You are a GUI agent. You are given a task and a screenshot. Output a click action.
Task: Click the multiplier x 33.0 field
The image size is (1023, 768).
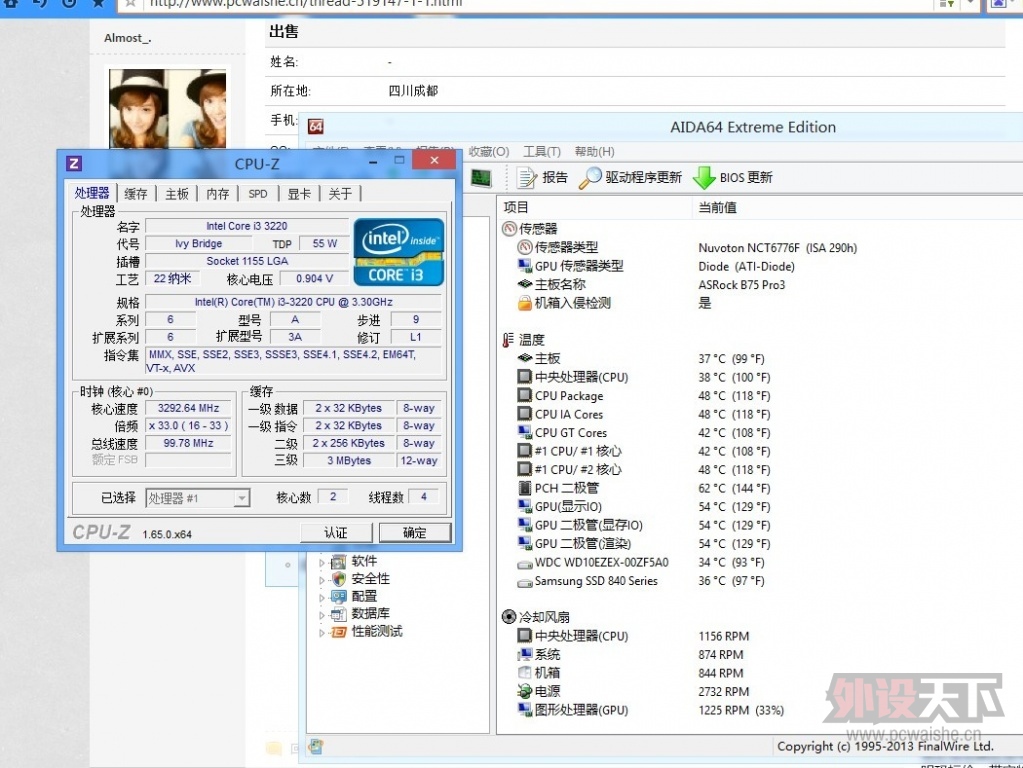(x=189, y=425)
